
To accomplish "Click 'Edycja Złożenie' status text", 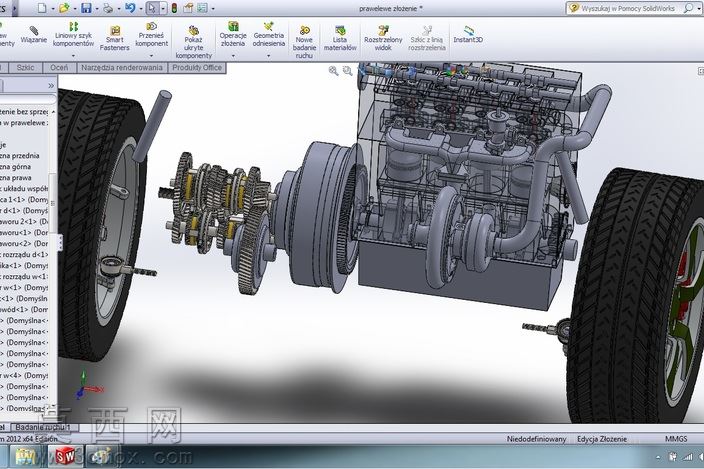I will click(602, 439).
